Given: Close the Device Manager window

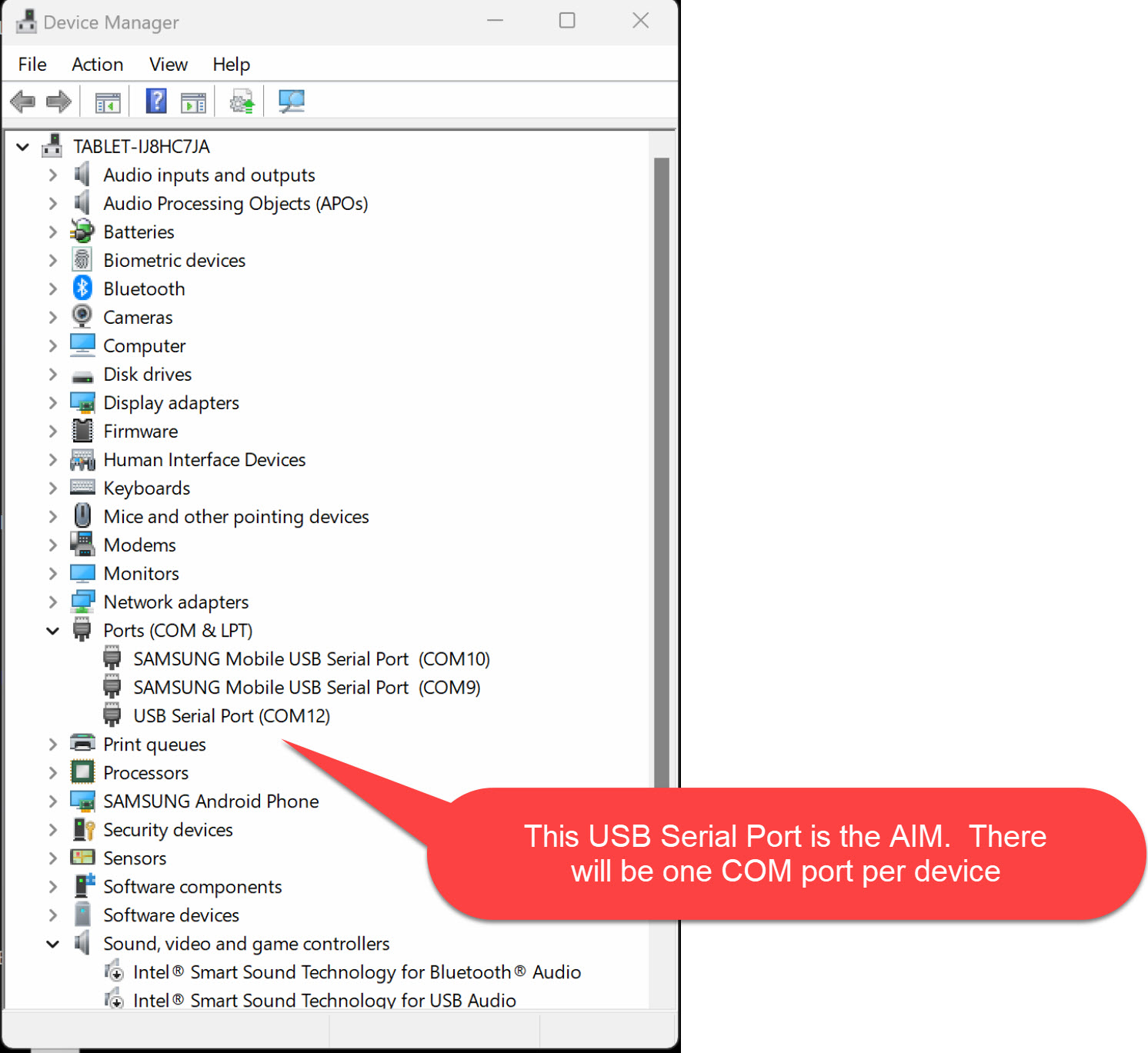Looking at the screenshot, I should [x=640, y=21].
